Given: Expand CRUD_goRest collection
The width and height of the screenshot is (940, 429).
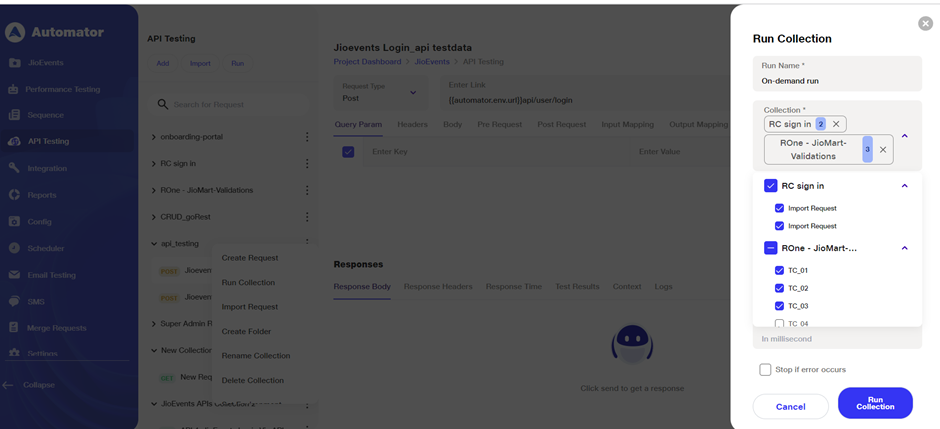Looking at the screenshot, I should (x=154, y=217).
